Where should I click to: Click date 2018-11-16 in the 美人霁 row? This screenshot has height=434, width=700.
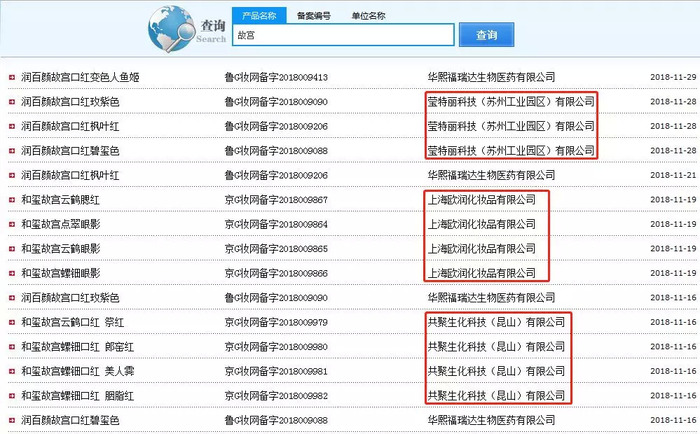pos(673,371)
